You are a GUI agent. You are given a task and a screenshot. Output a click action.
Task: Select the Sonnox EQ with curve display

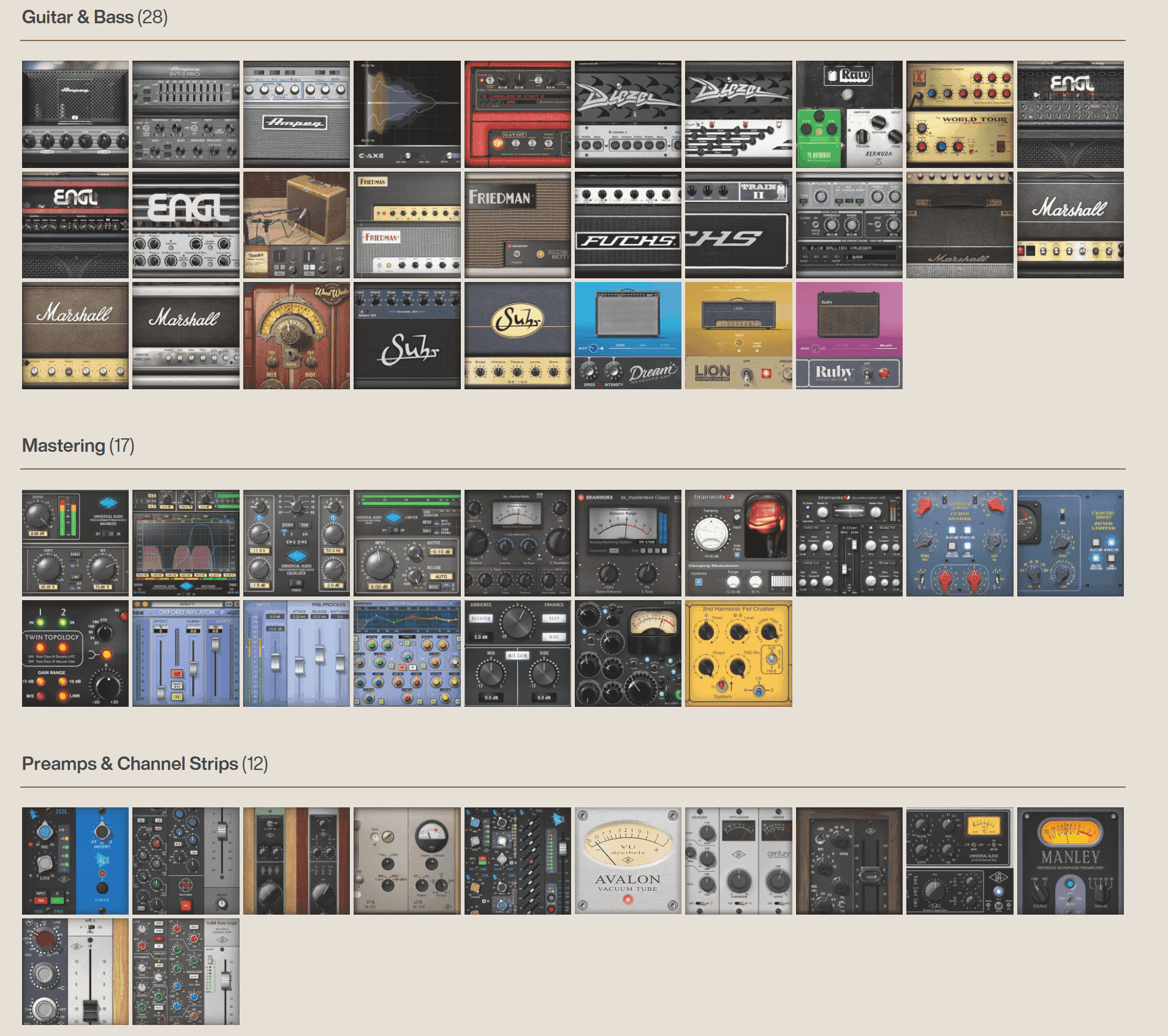click(407, 653)
